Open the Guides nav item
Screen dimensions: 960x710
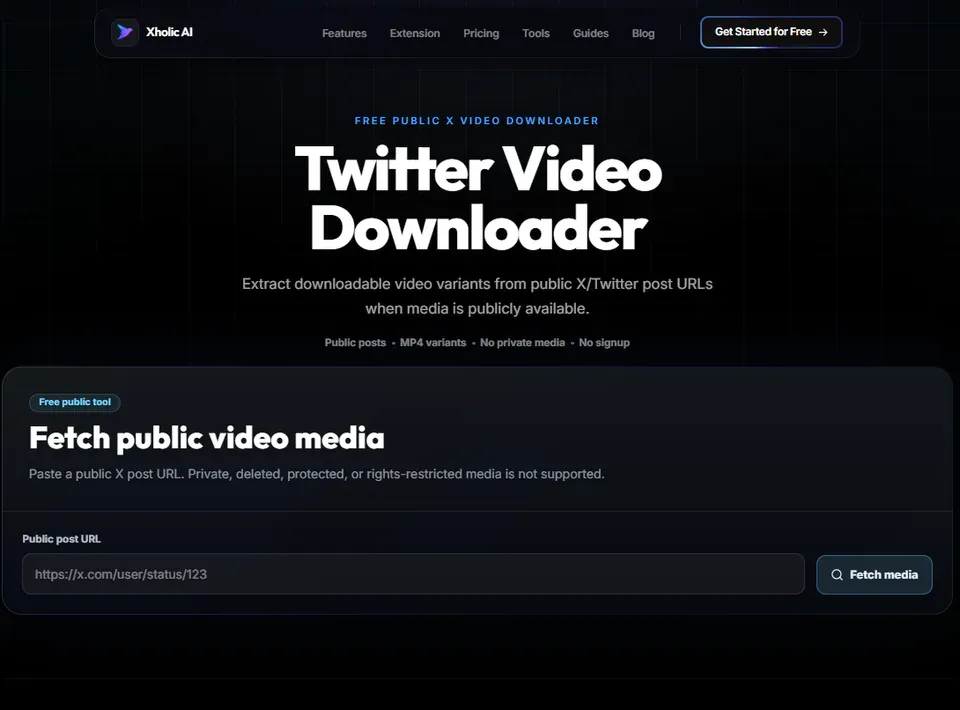click(590, 33)
